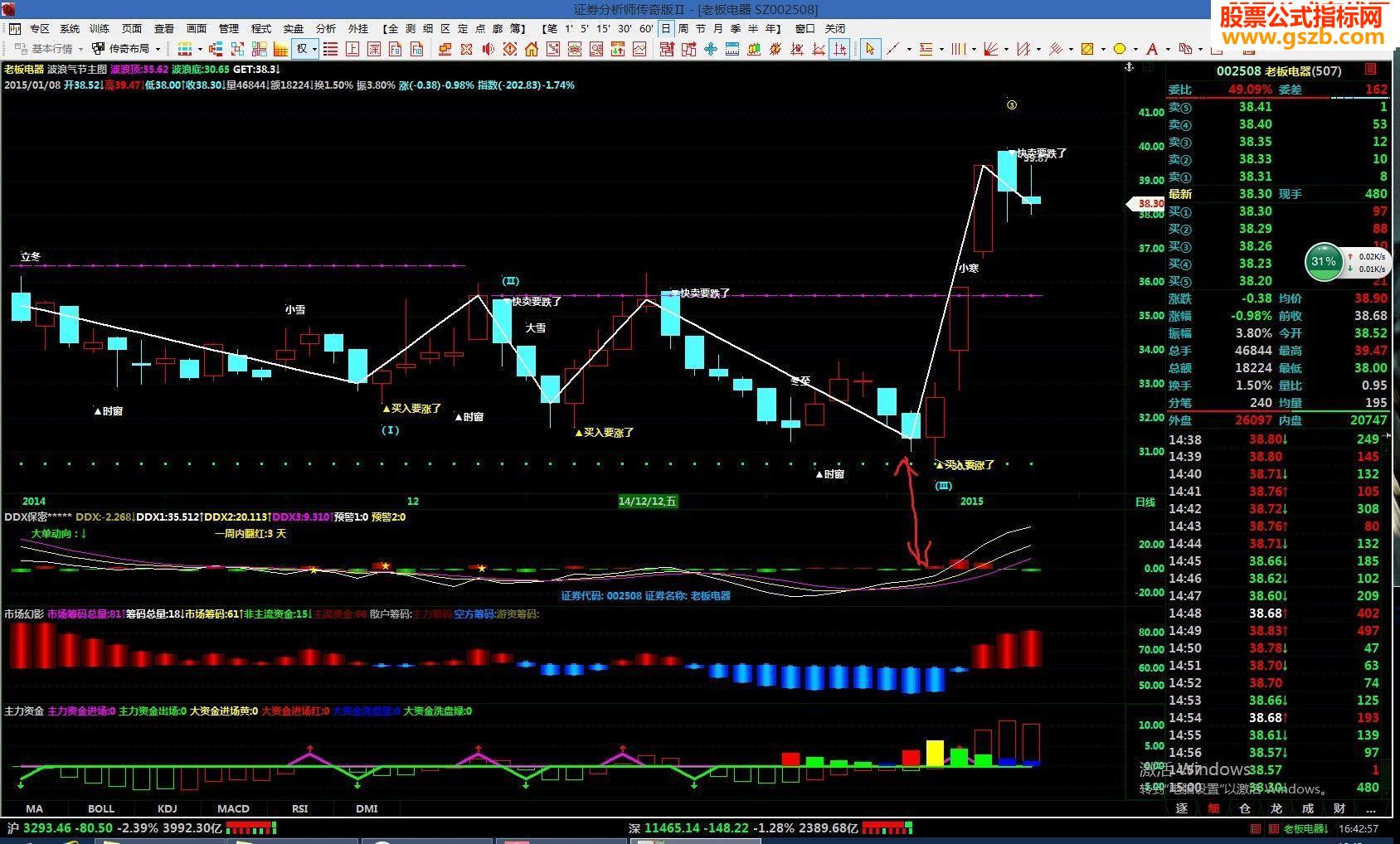Switch to the KDJ indicator tab
Viewport: 1400px width, 844px height.
pos(167,808)
